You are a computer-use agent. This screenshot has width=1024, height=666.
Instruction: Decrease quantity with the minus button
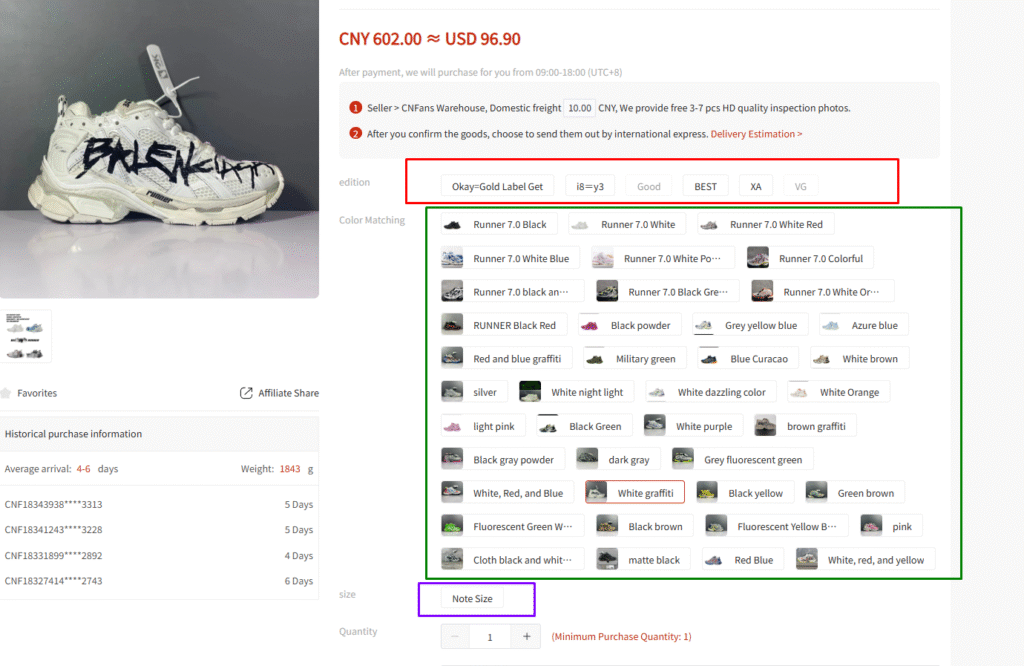(x=455, y=637)
